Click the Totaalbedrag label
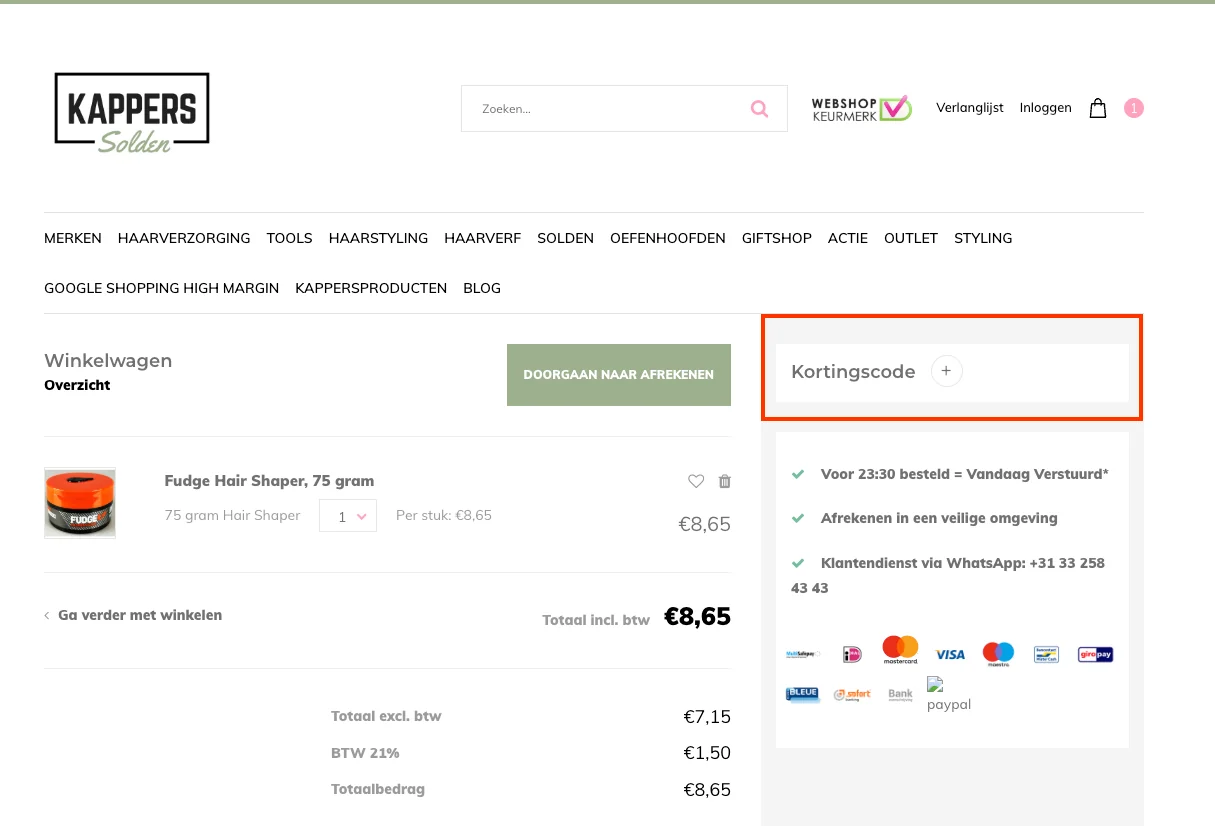Image resolution: width=1215 pixels, height=826 pixels. click(x=378, y=789)
